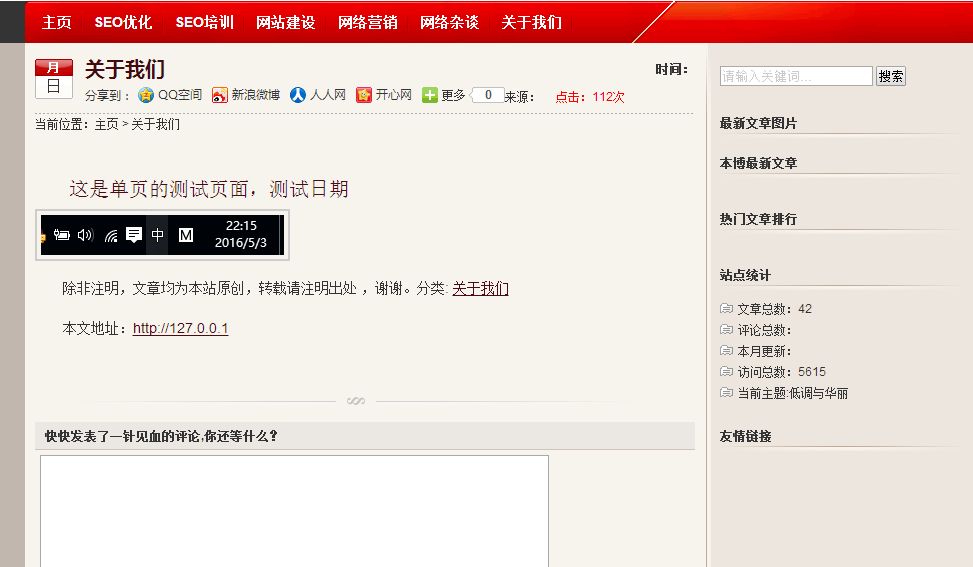Click the 主页 breadcrumb link
Screen dimensions: 973x567
tap(106, 125)
